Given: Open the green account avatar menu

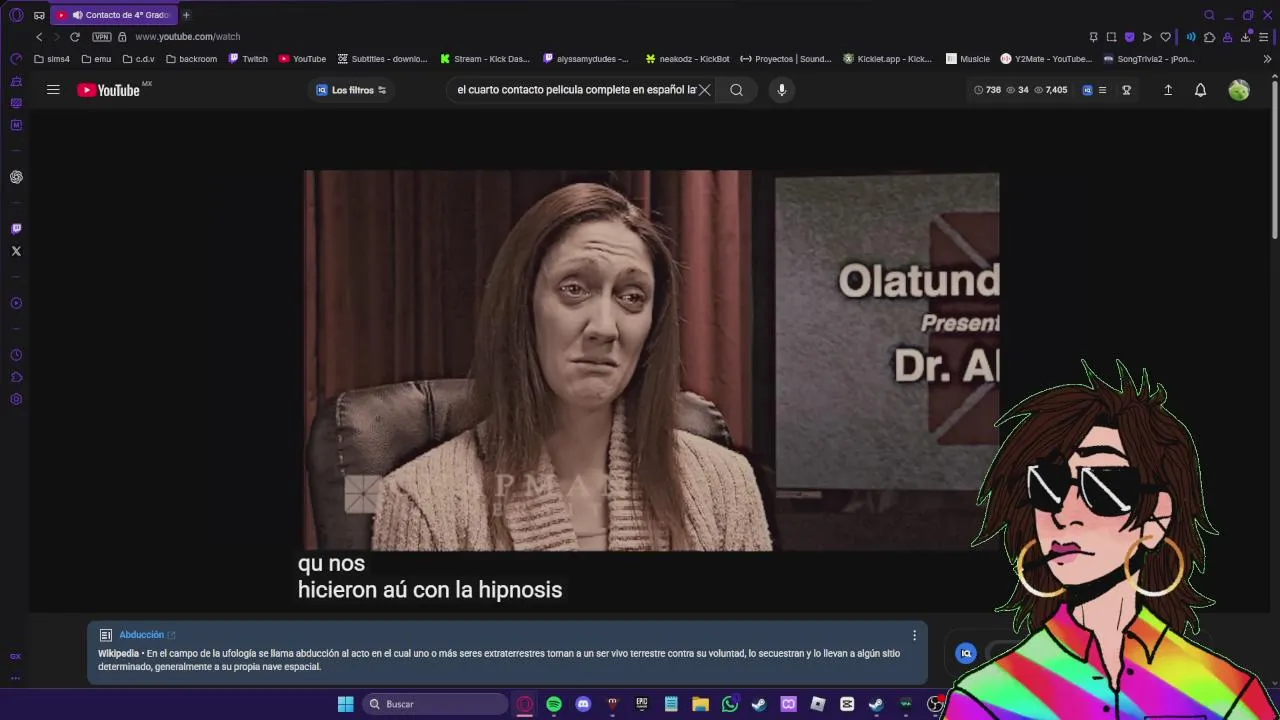Looking at the screenshot, I should pyautogui.click(x=1239, y=90).
